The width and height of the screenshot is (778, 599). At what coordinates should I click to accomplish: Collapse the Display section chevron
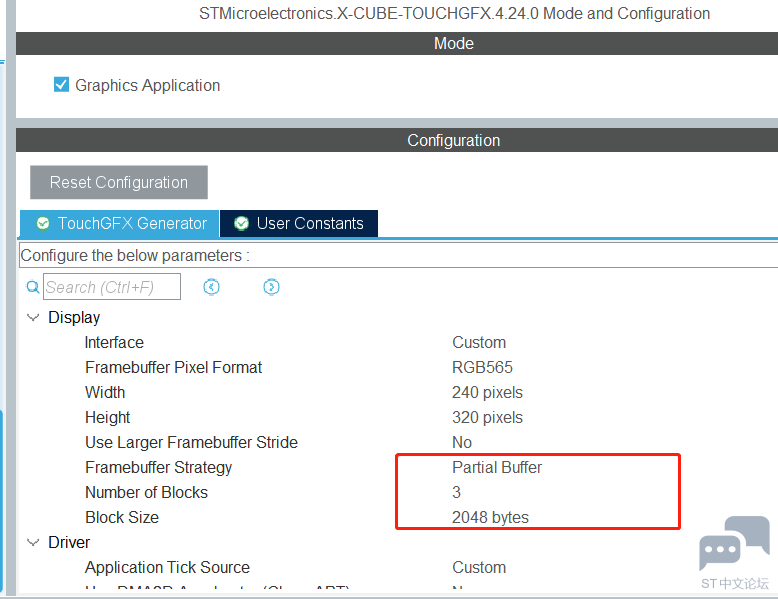tap(33, 317)
